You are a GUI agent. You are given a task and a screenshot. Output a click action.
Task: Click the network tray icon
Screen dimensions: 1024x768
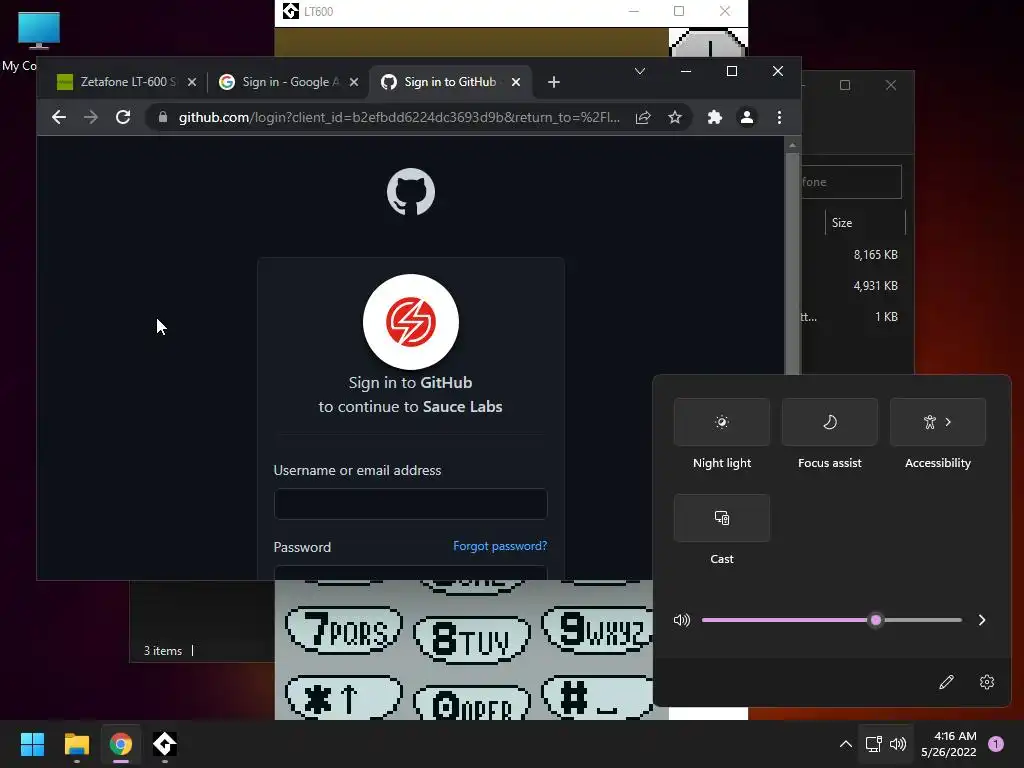(873, 744)
